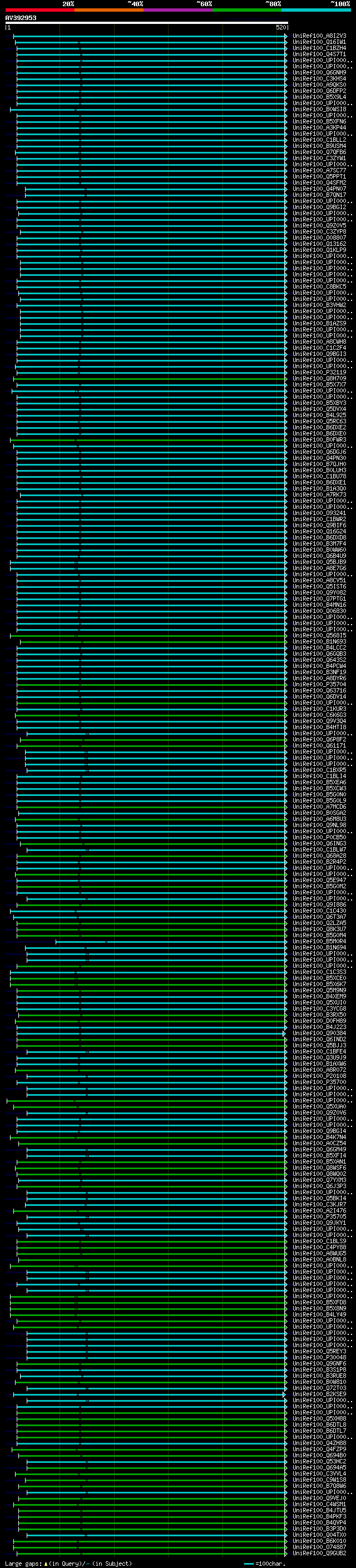Click on UniRef100_B9USM4
This screenshot has height=1568, width=356.
(319, 146)
